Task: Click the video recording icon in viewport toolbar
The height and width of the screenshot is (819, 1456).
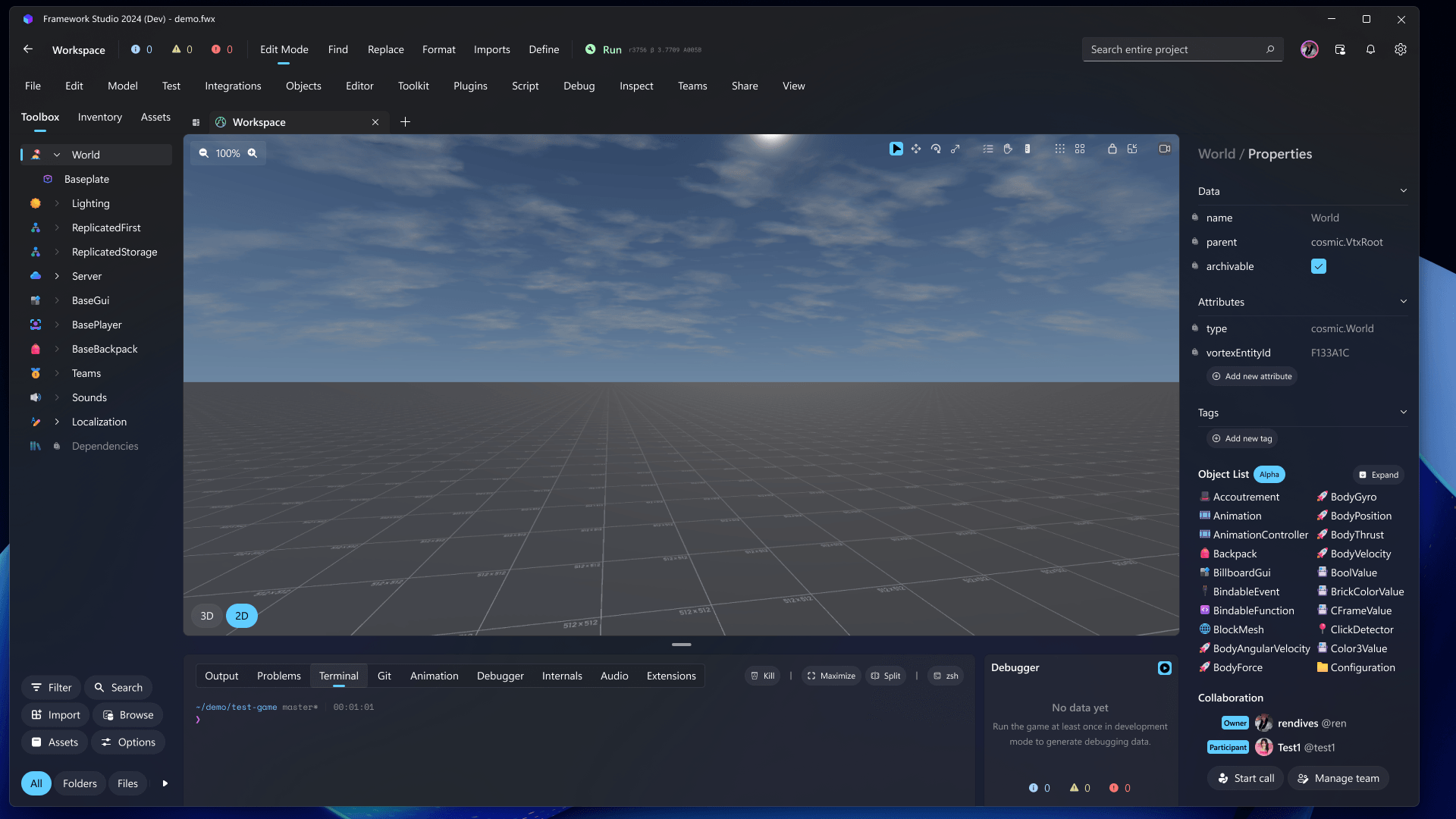Action: click(x=1164, y=149)
